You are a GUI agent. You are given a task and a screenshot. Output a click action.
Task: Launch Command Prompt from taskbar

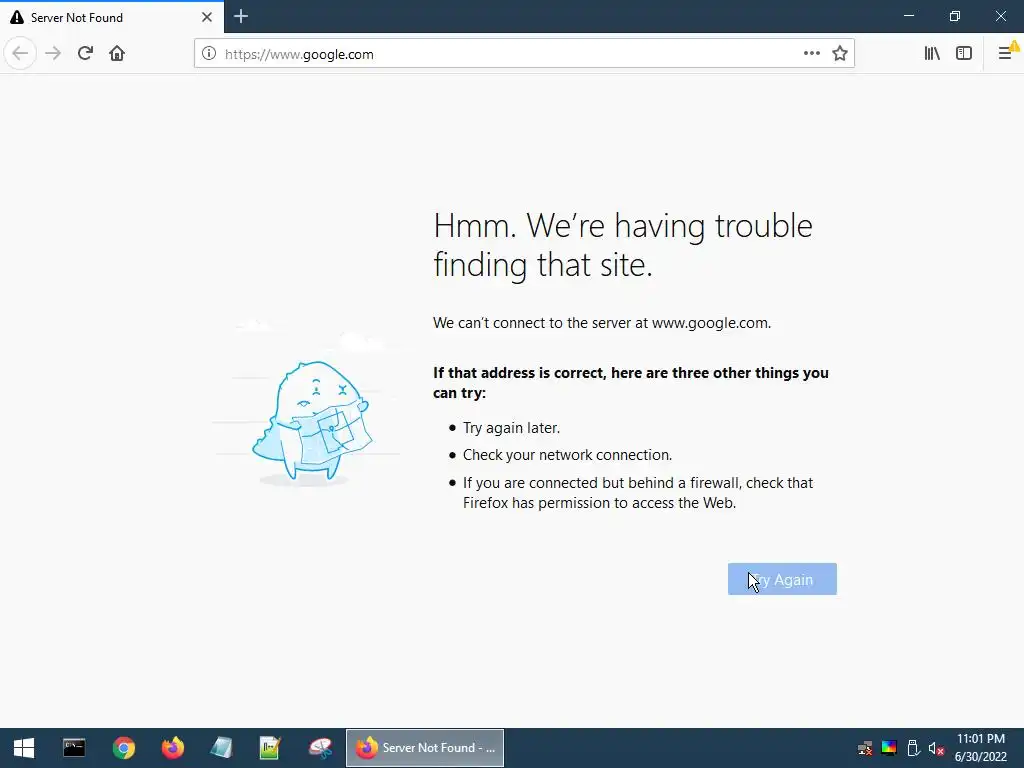(x=74, y=748)
